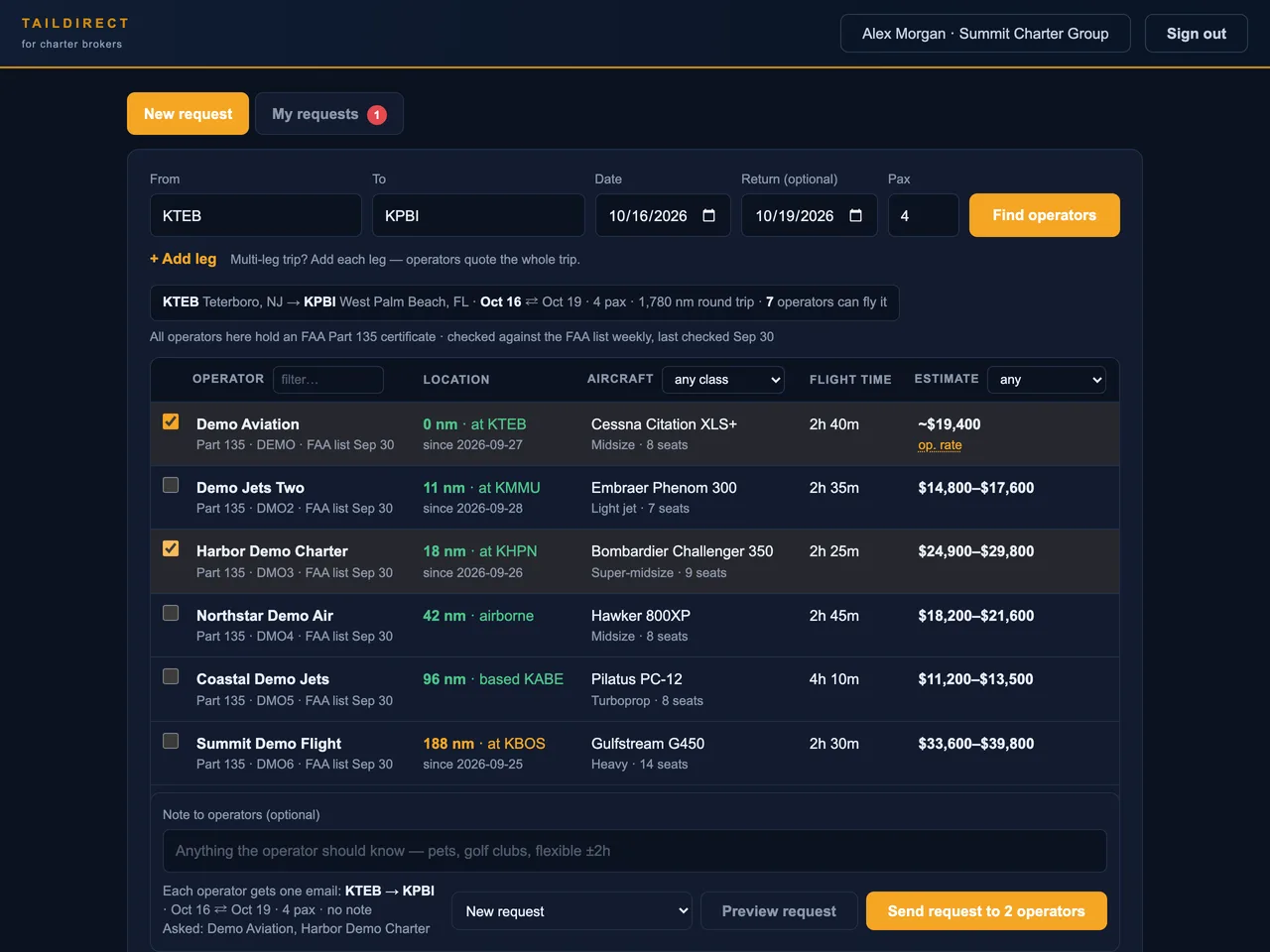Click the 4h 10m flight time
Image resolution: width=1270 pixels, height=952 pixels.
[x=834, y=679]
